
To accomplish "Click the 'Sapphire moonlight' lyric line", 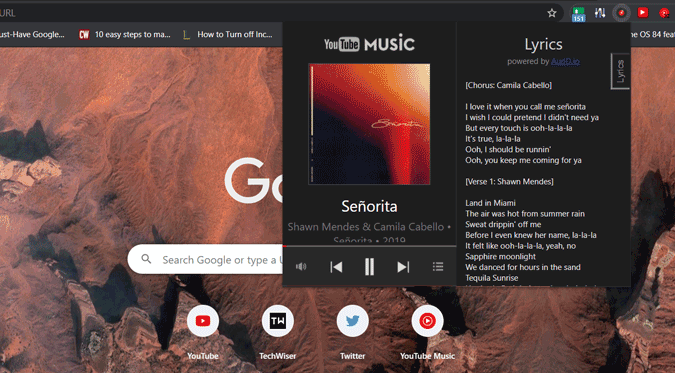I will [x=500, y=257].
